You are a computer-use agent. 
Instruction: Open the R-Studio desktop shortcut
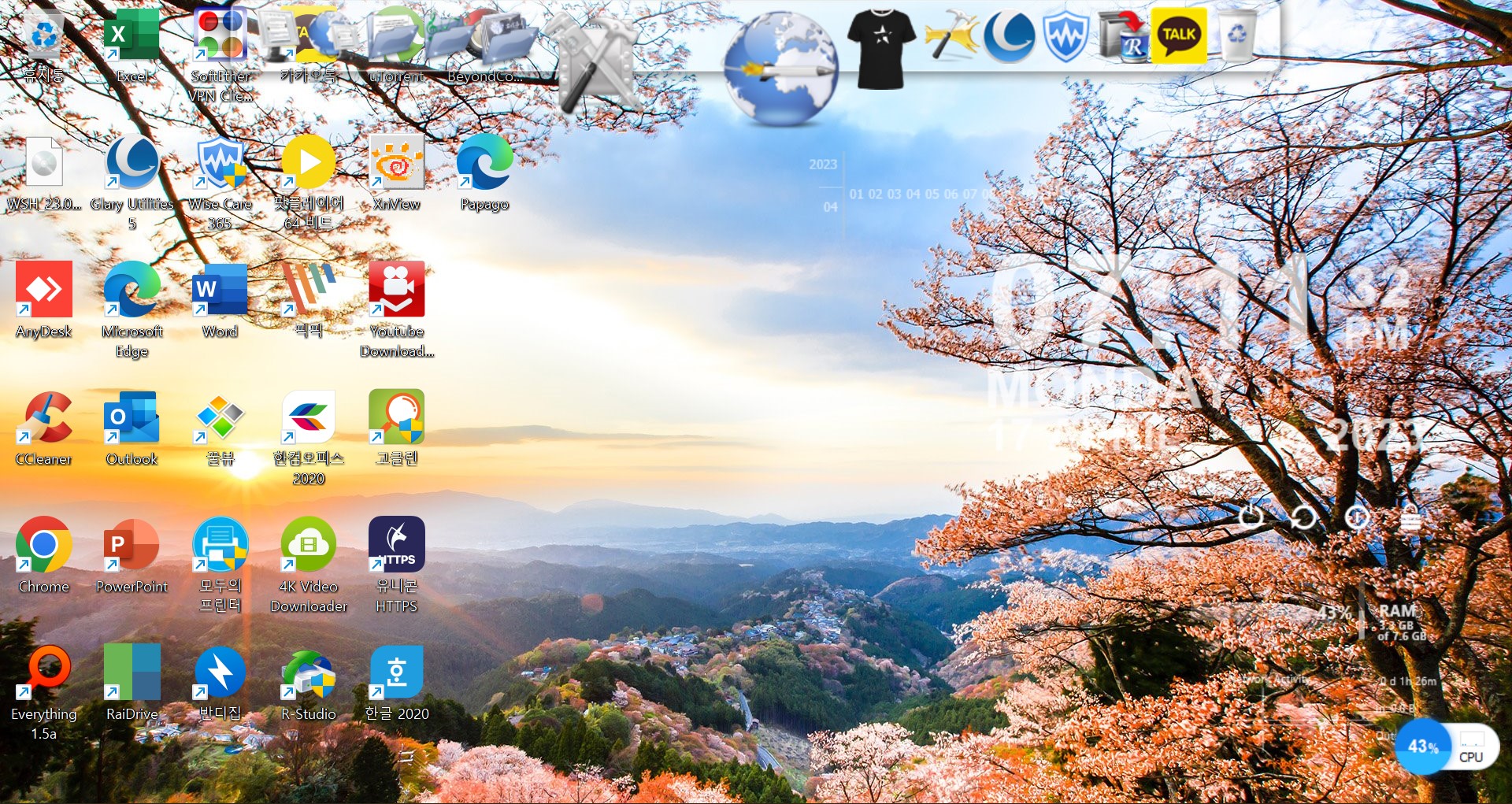pos(309,684)
